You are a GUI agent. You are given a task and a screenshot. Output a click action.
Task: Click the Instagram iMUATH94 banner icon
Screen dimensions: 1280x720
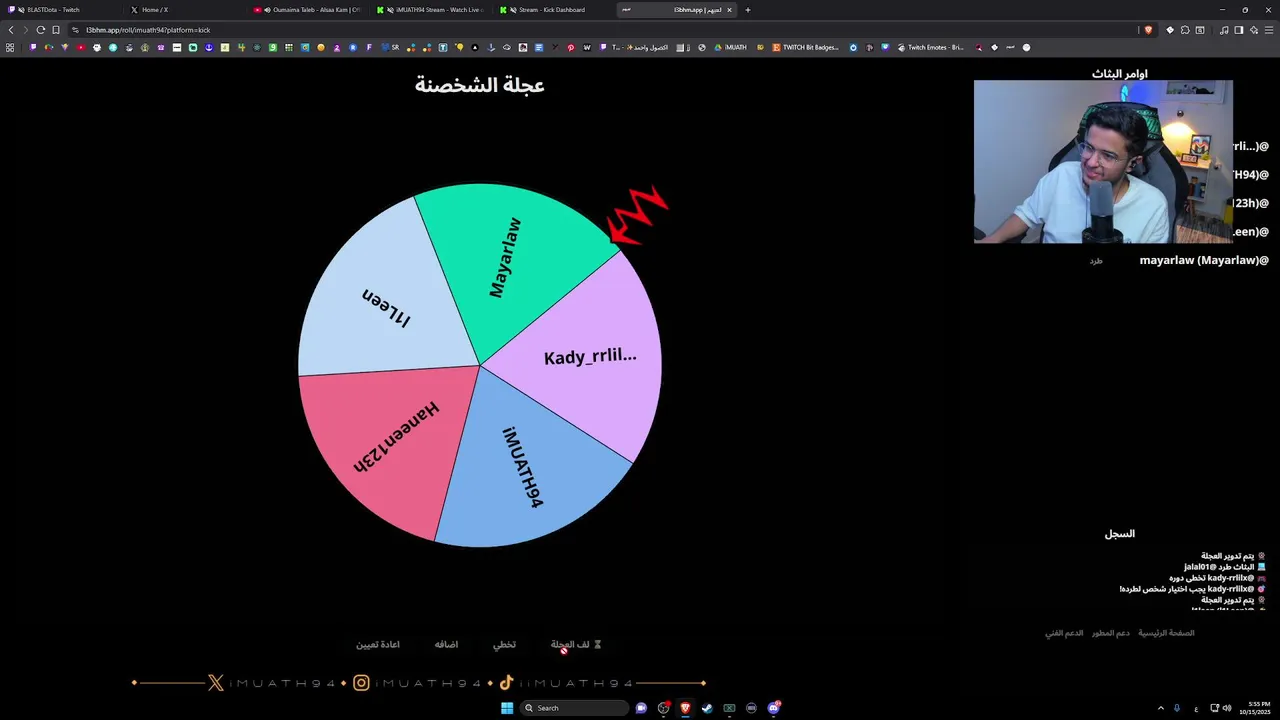point(361,683)
